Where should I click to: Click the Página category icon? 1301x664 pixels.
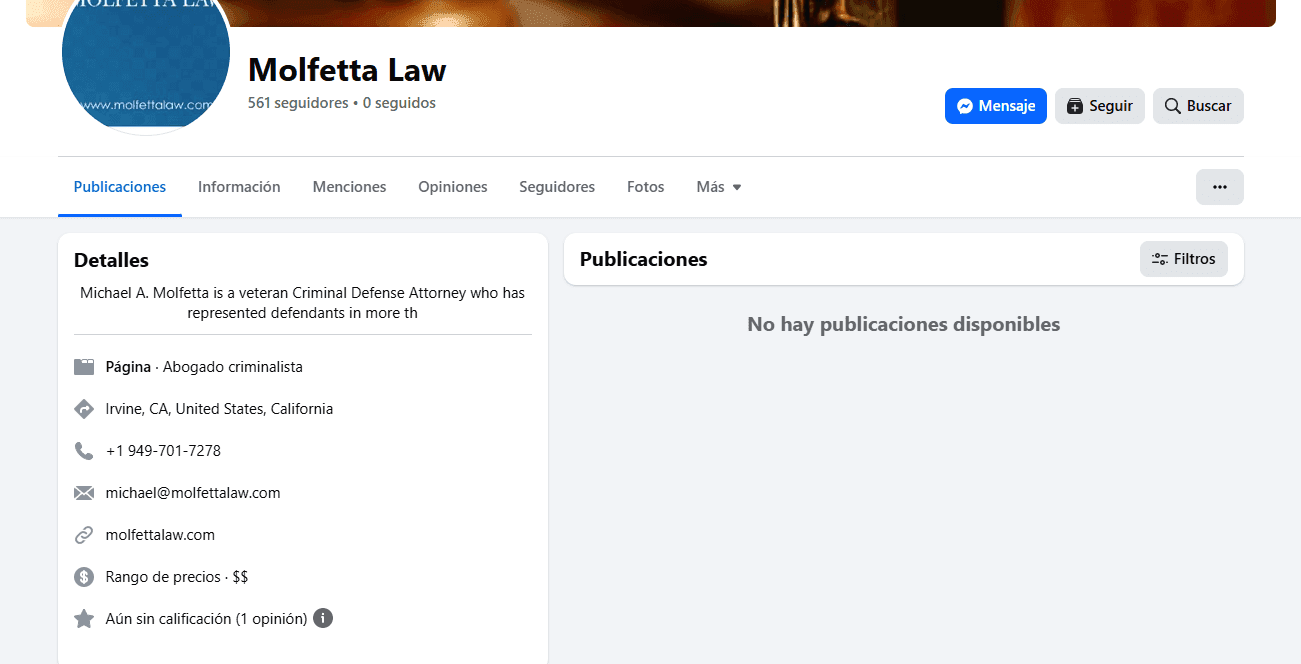point(84,367)
